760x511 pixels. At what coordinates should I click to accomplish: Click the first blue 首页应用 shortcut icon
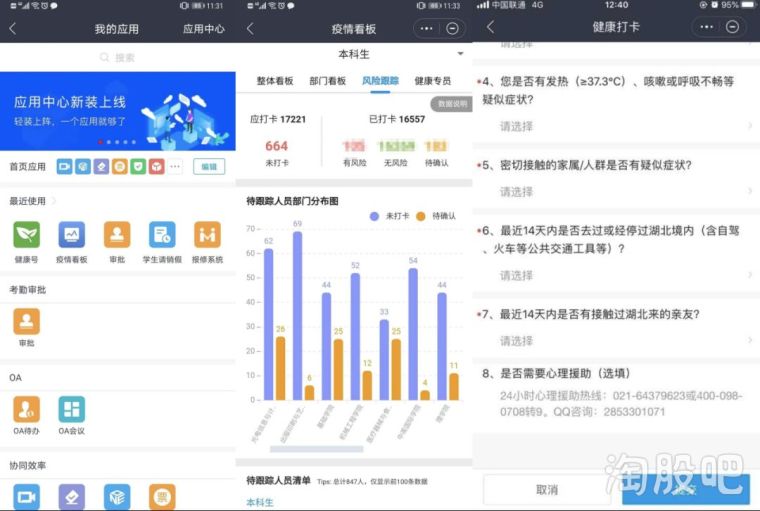point(64,167)
